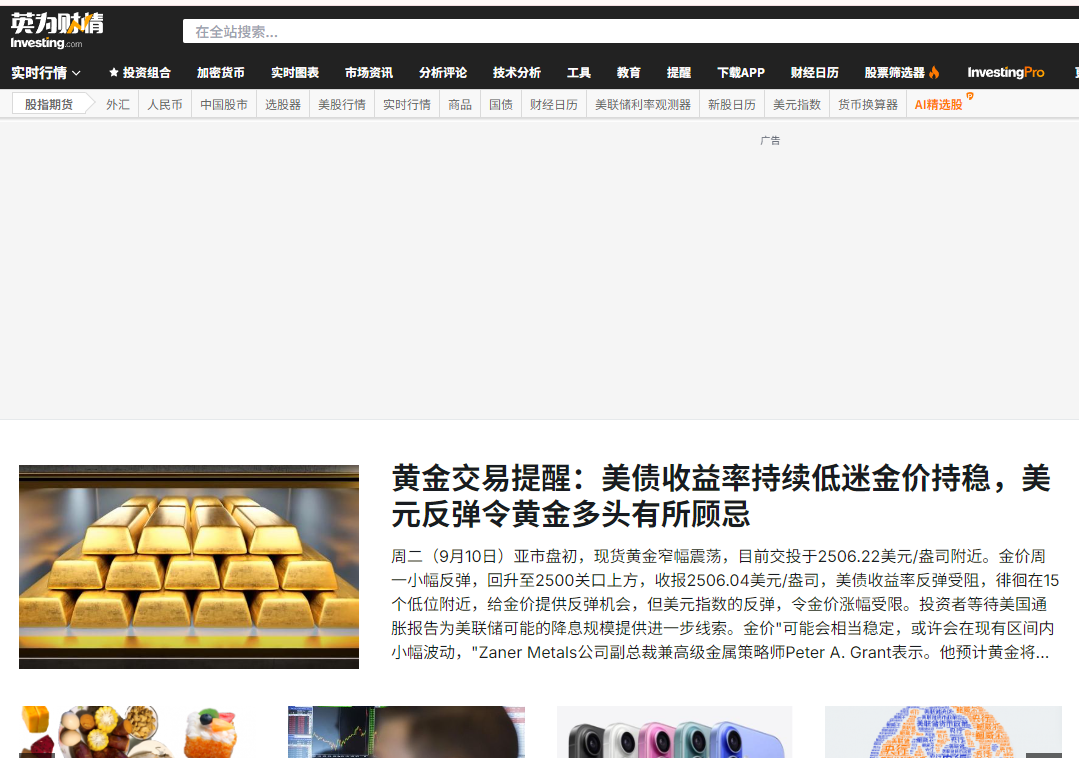Select the 中国股市 sub-navigation link
1079x758 pixels.
click(224, 105)
